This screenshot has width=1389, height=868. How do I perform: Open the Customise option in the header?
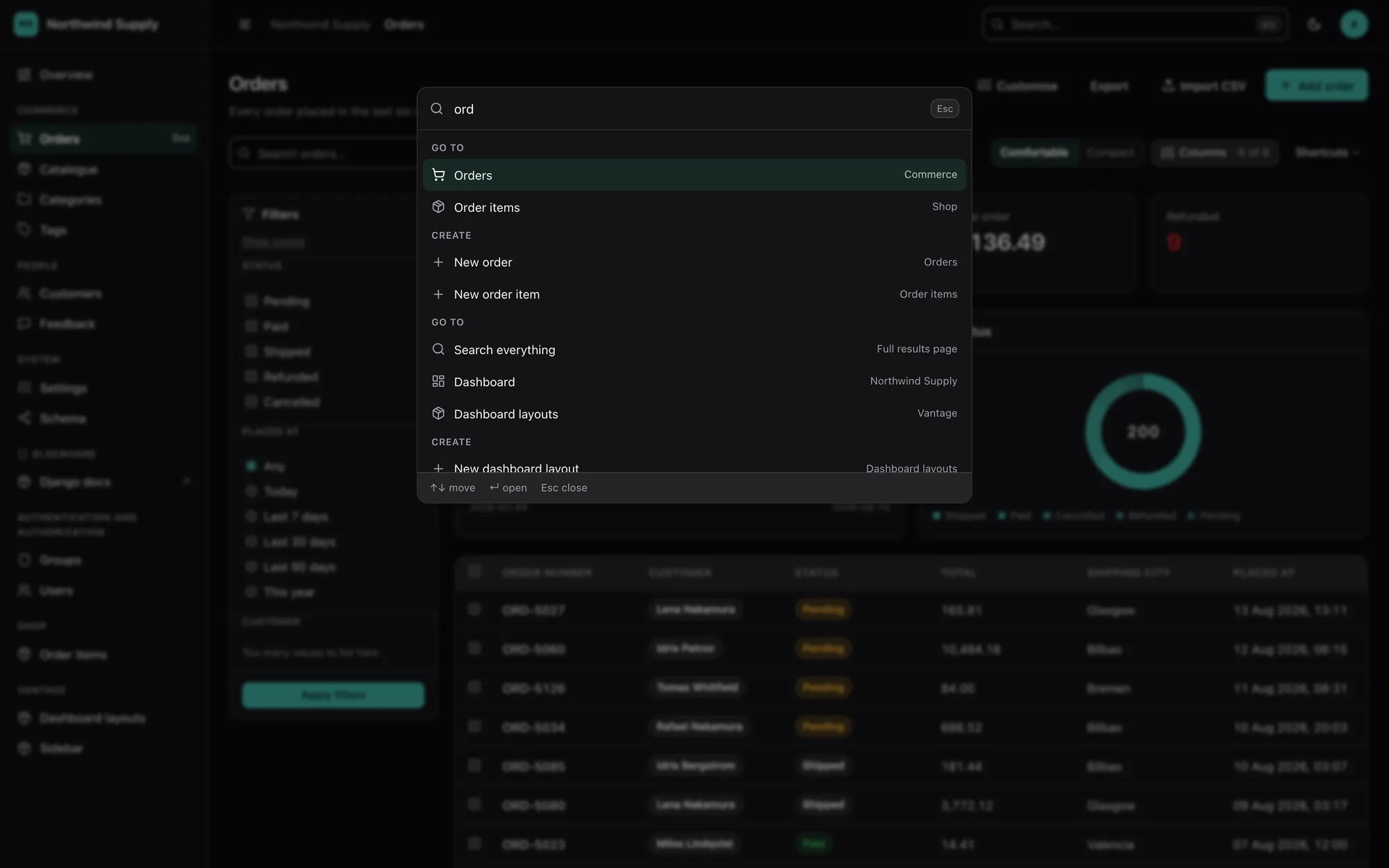point(1017,86)
